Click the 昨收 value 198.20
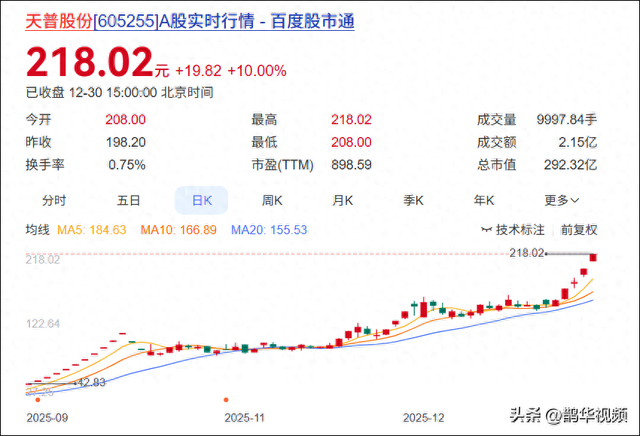 tap(126, 142)
